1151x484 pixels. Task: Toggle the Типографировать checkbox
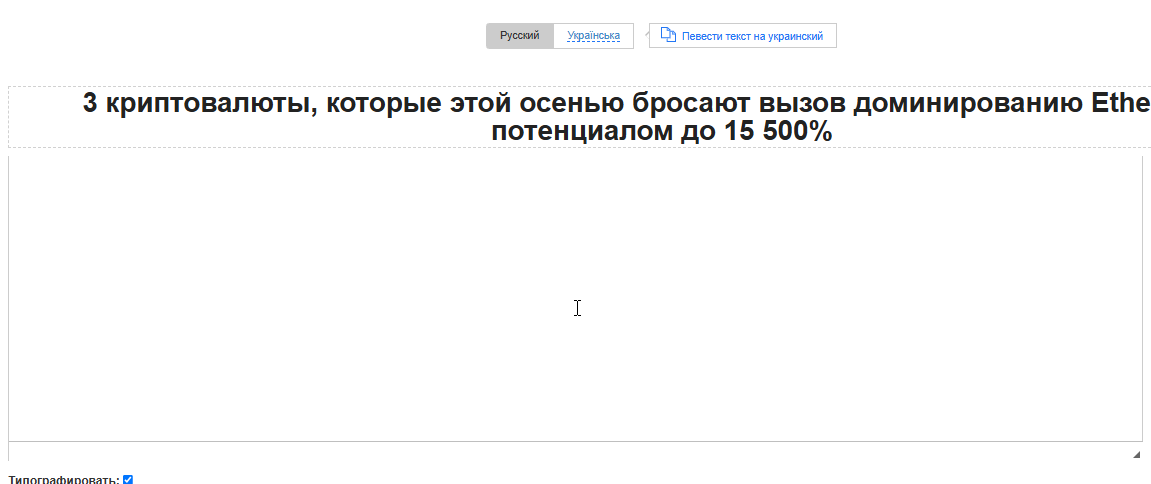pos(128,480)
